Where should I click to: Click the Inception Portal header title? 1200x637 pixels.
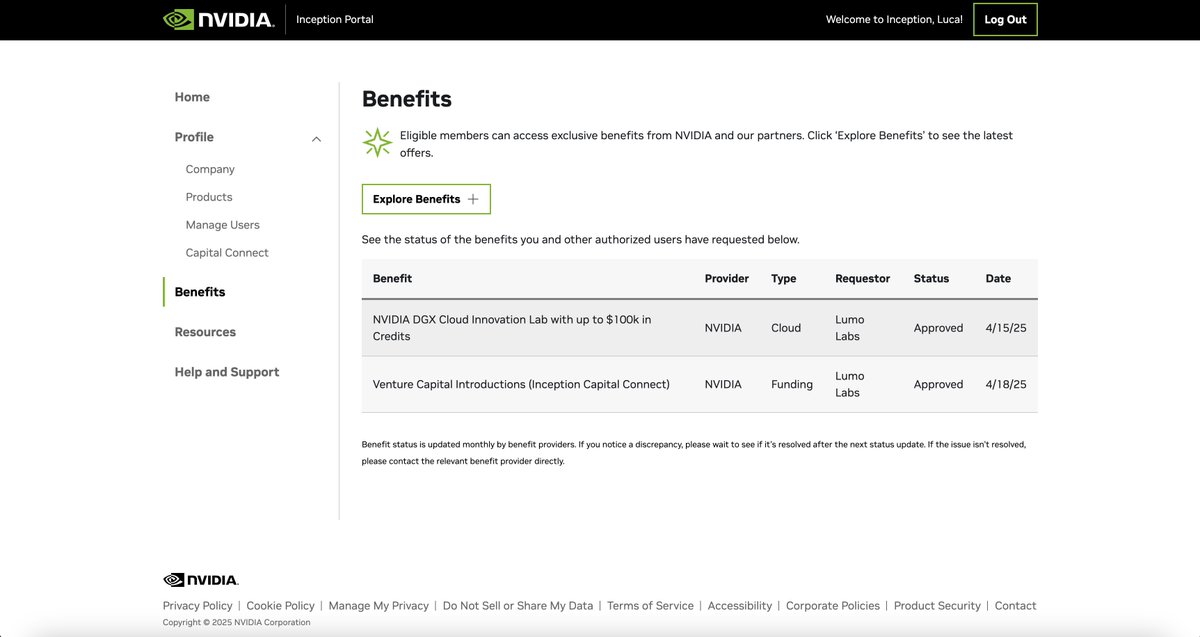coord(335,19)
